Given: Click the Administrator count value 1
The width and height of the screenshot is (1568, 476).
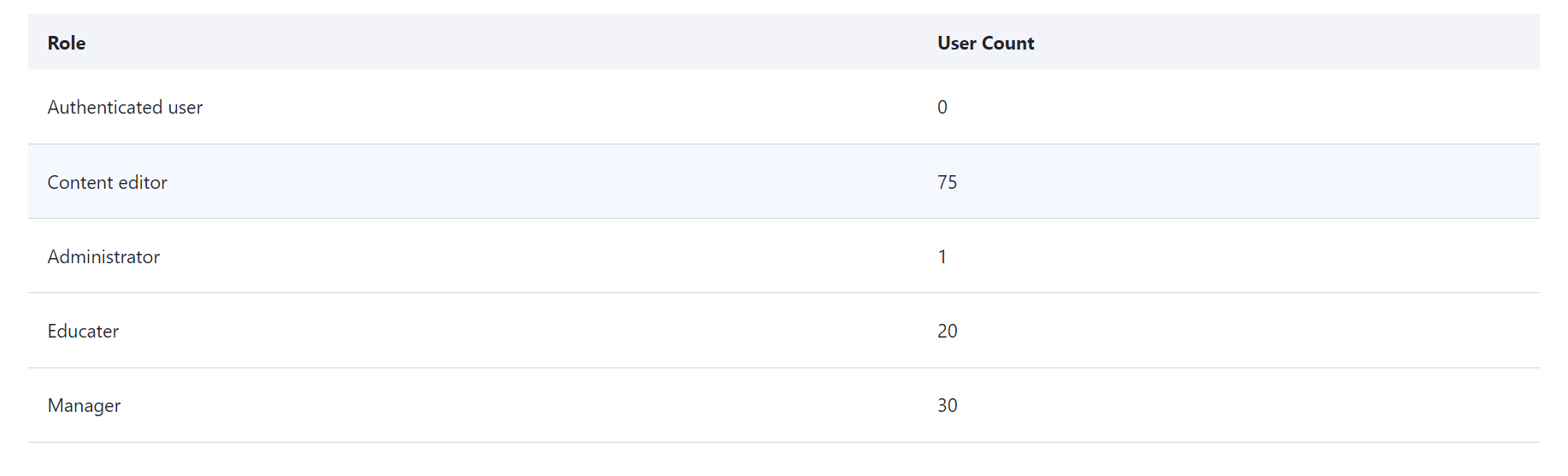Looking at the screenshot, I should (x=943, y=256).
